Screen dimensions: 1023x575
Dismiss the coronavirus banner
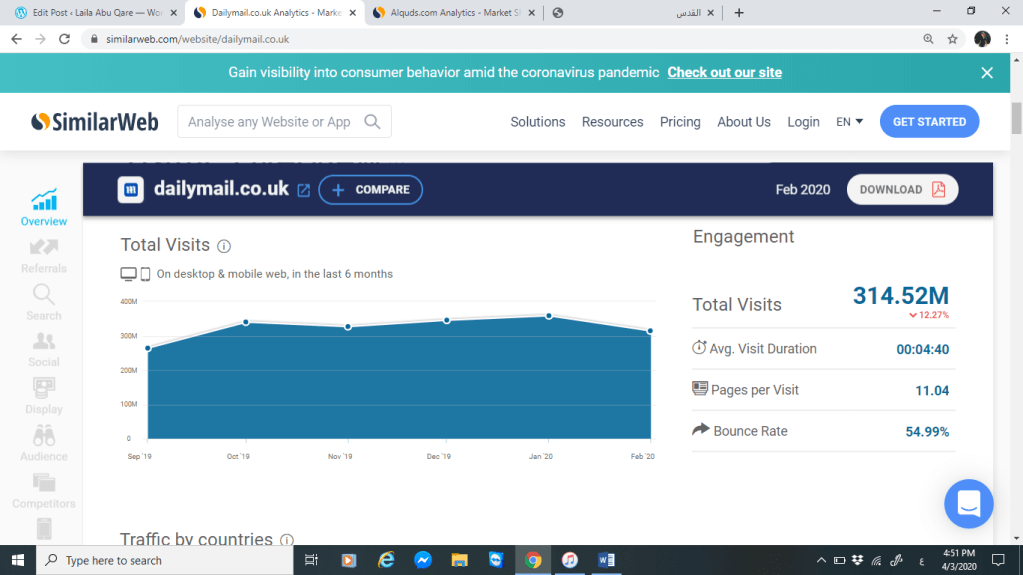click(987, 73)
